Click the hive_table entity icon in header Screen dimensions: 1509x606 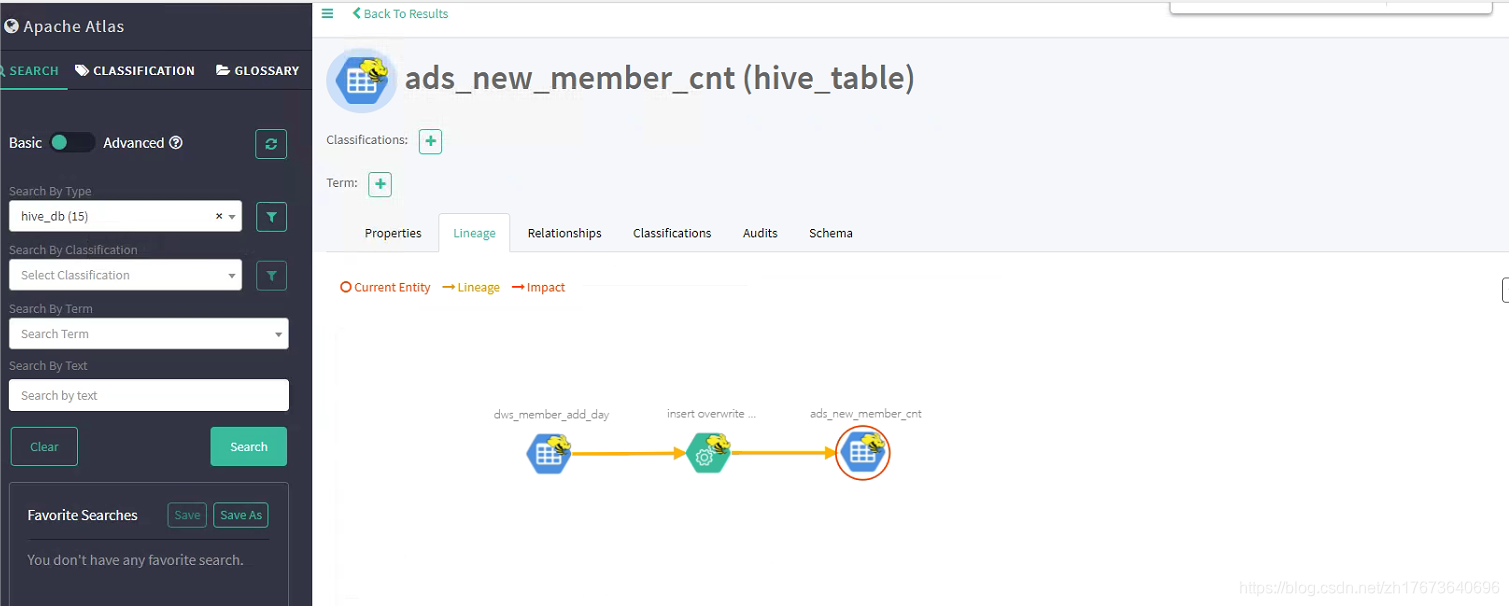click(362, 80)
